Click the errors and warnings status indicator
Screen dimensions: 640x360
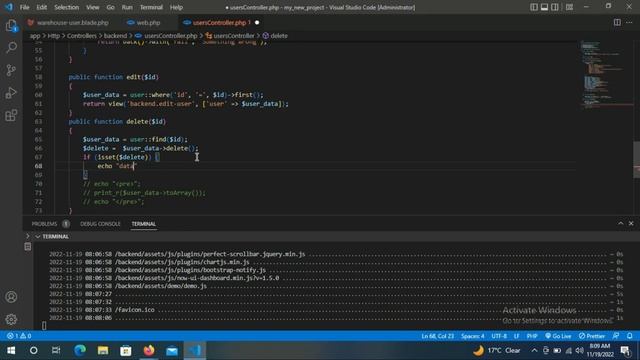(19, 336)
